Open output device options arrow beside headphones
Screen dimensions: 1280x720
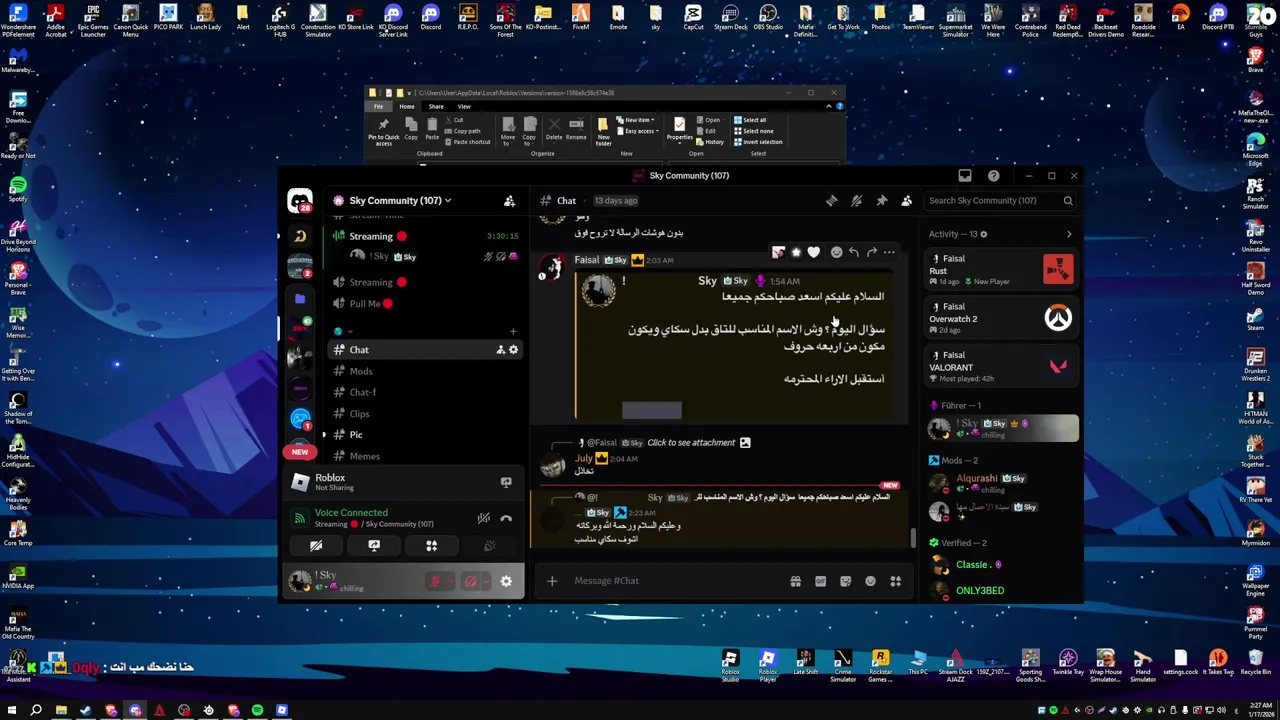point(485,581)
